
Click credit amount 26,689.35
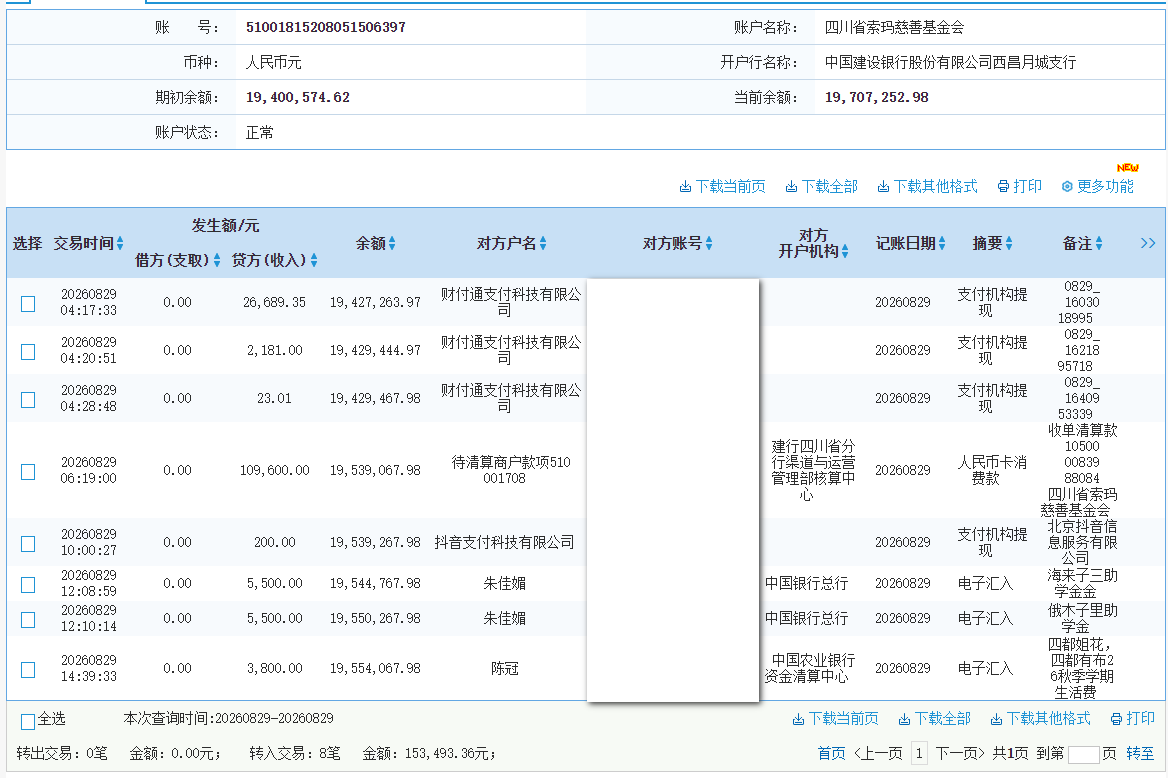pos(274,303)
